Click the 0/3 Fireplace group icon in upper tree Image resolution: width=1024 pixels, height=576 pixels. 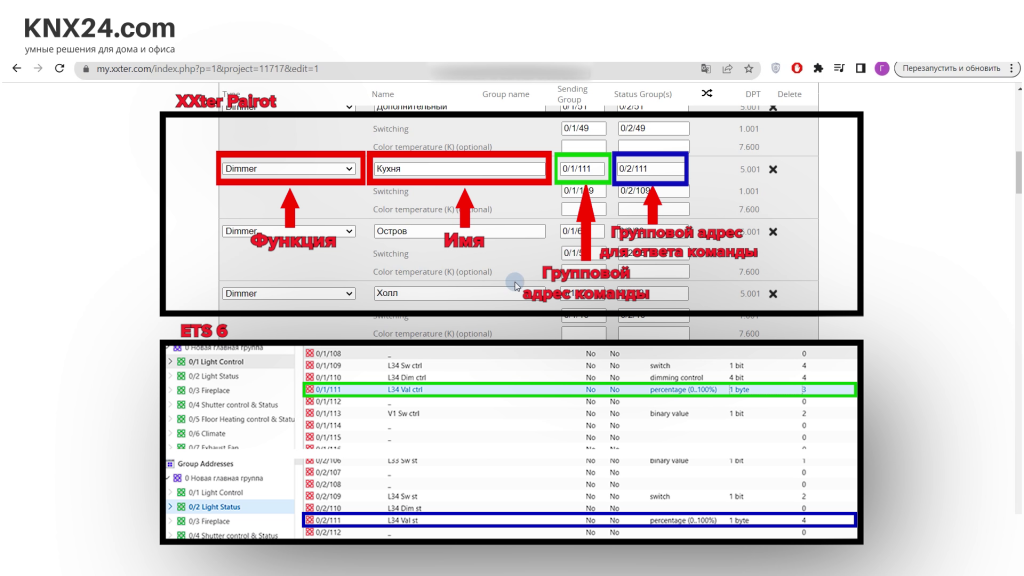coord(182,390)
